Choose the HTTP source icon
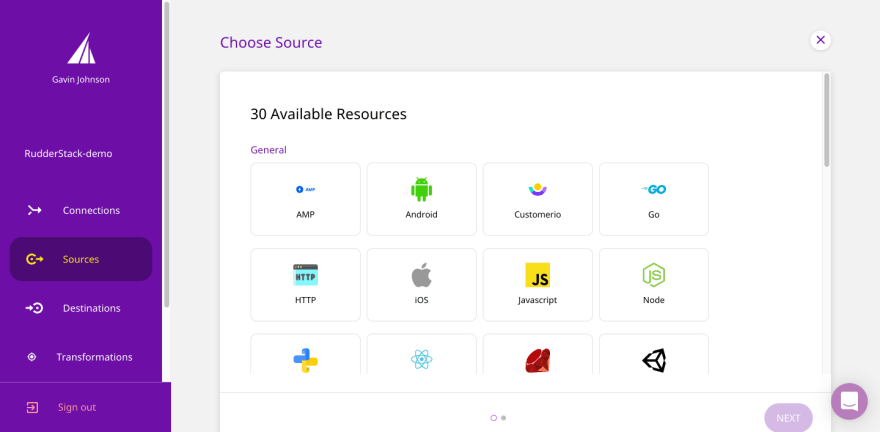The width and height of the screenshot is (880, 432). coord(305,284)
